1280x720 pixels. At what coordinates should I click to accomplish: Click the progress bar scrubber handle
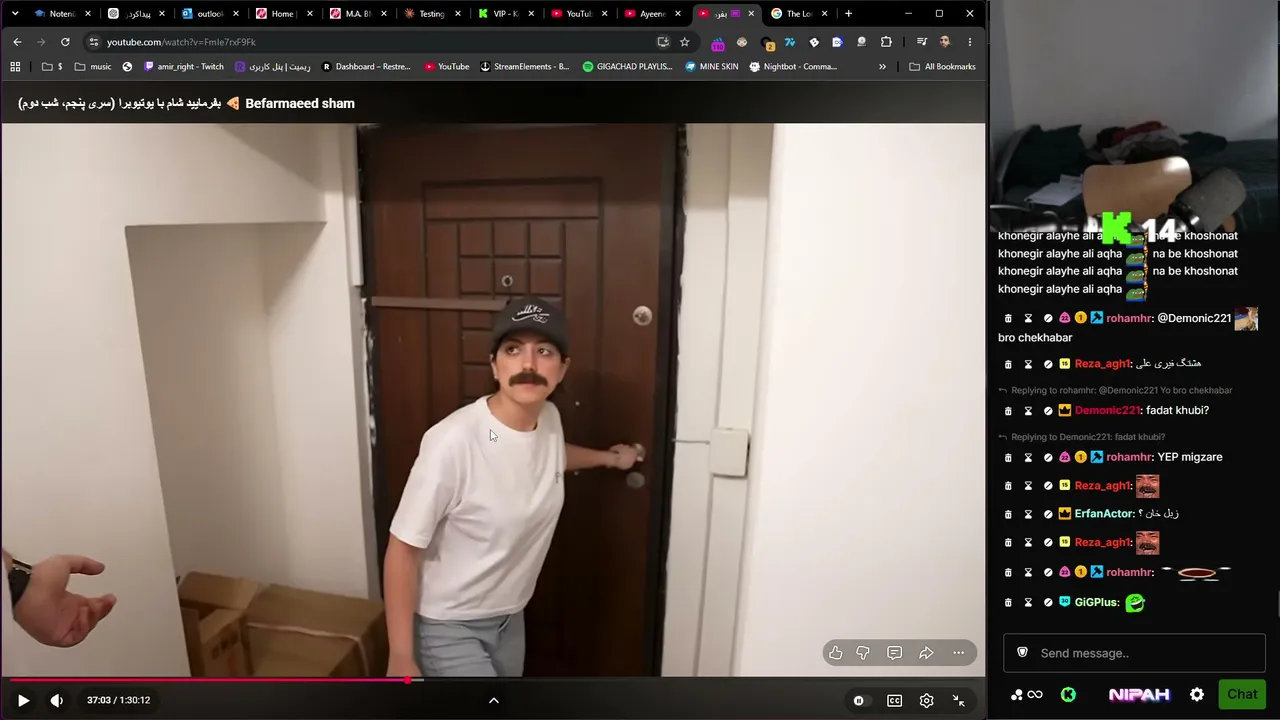point(407,680)
